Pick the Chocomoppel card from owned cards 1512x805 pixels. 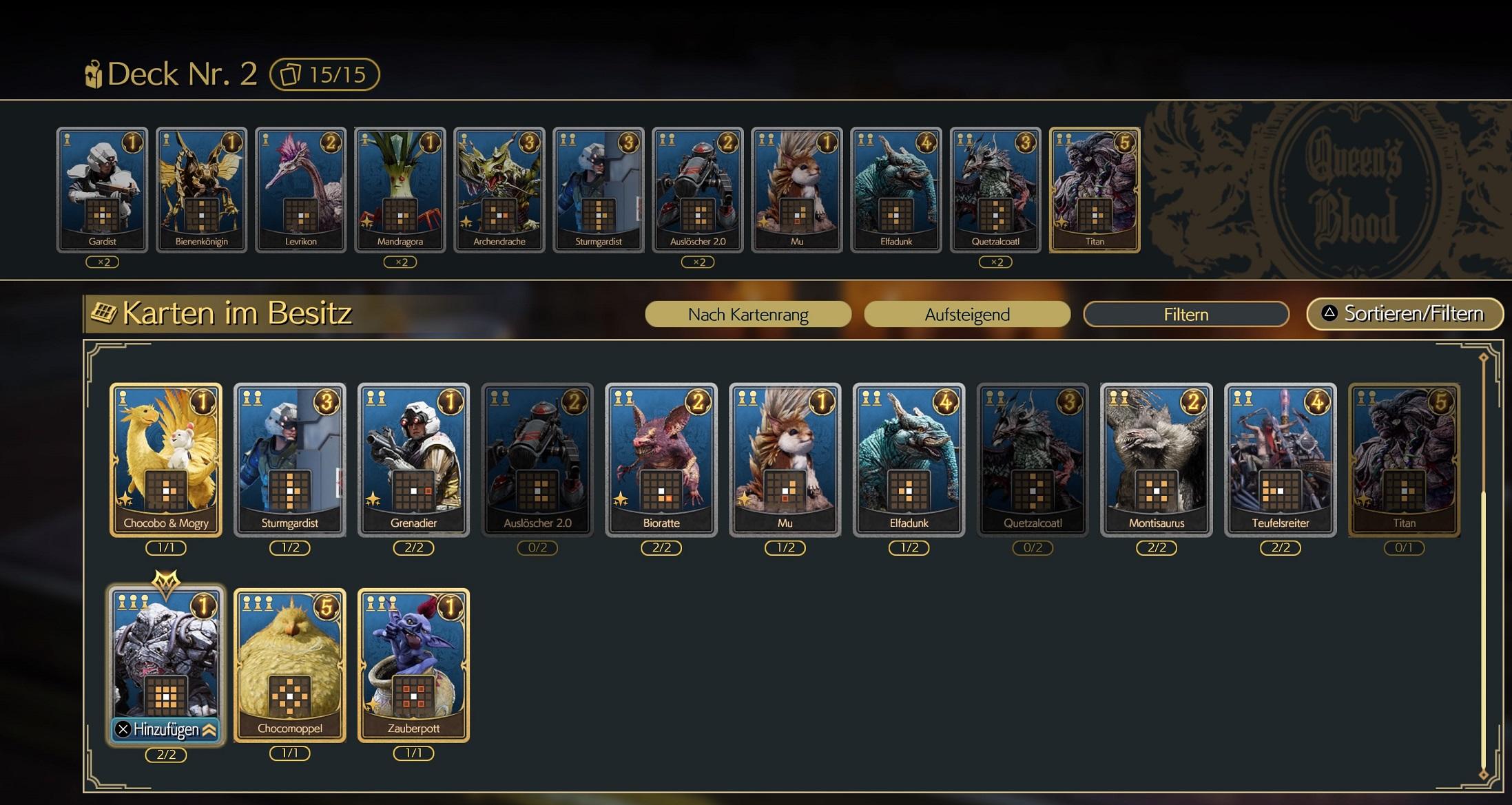[289, 665]
